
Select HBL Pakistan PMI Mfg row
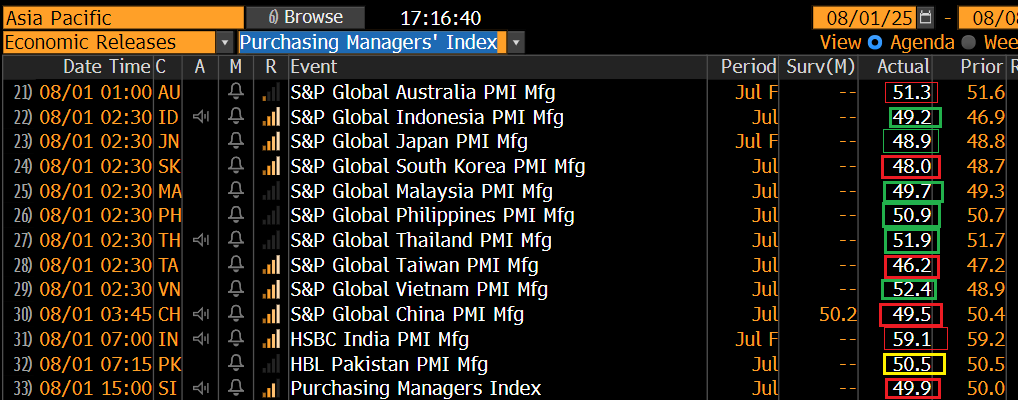pos(509,364)
